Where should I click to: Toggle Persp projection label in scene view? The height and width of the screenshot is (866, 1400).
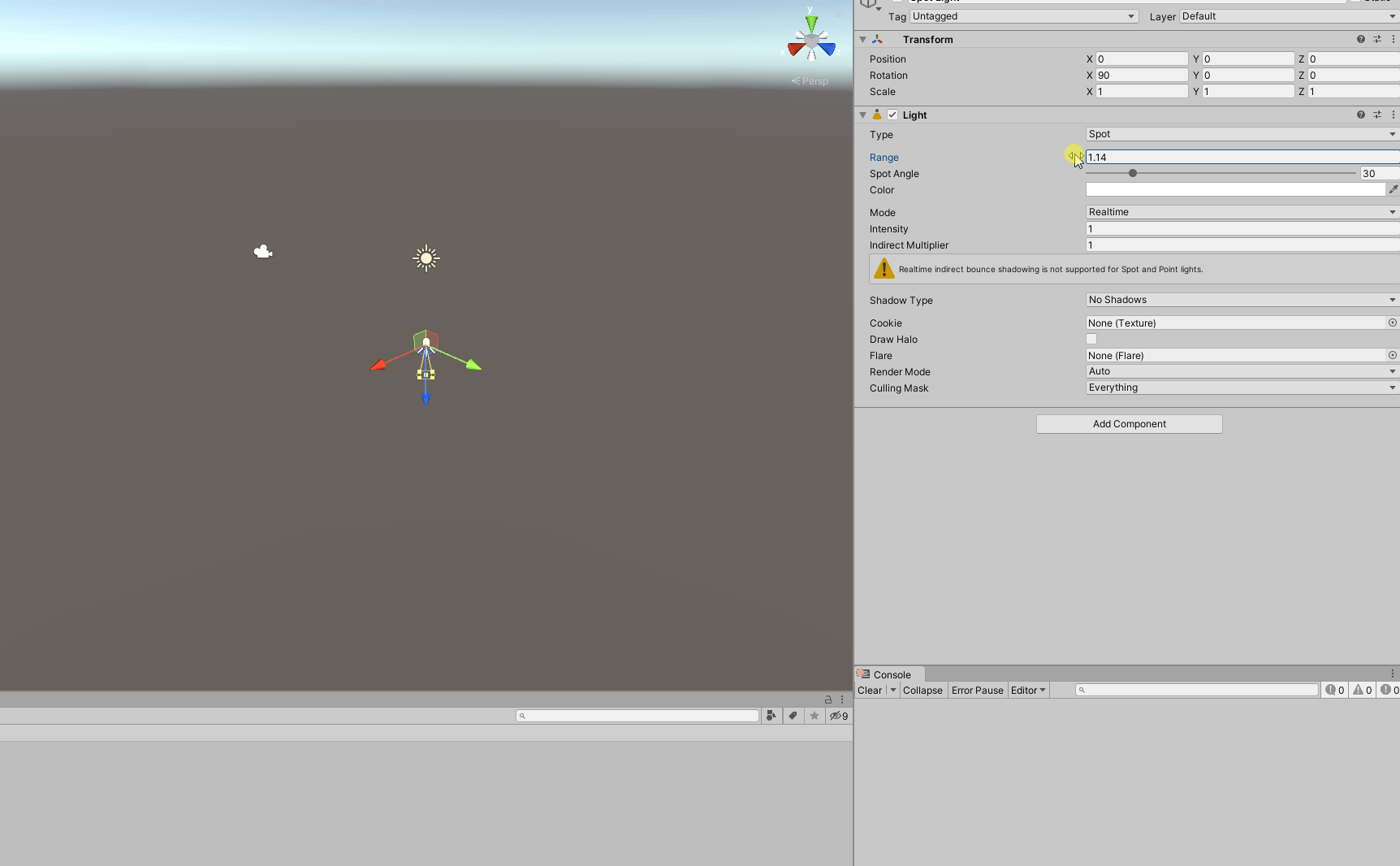pyautogui.click(x=810, y=80)
